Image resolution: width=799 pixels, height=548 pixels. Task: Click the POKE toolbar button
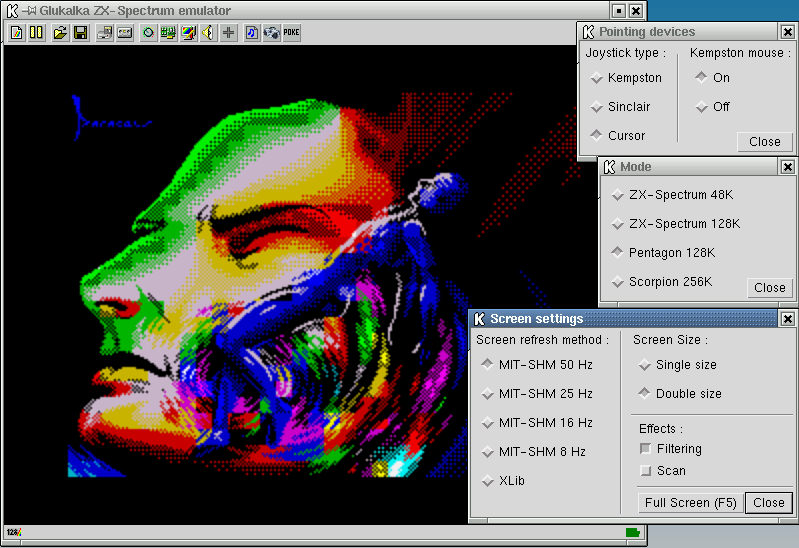click(291, 33)
